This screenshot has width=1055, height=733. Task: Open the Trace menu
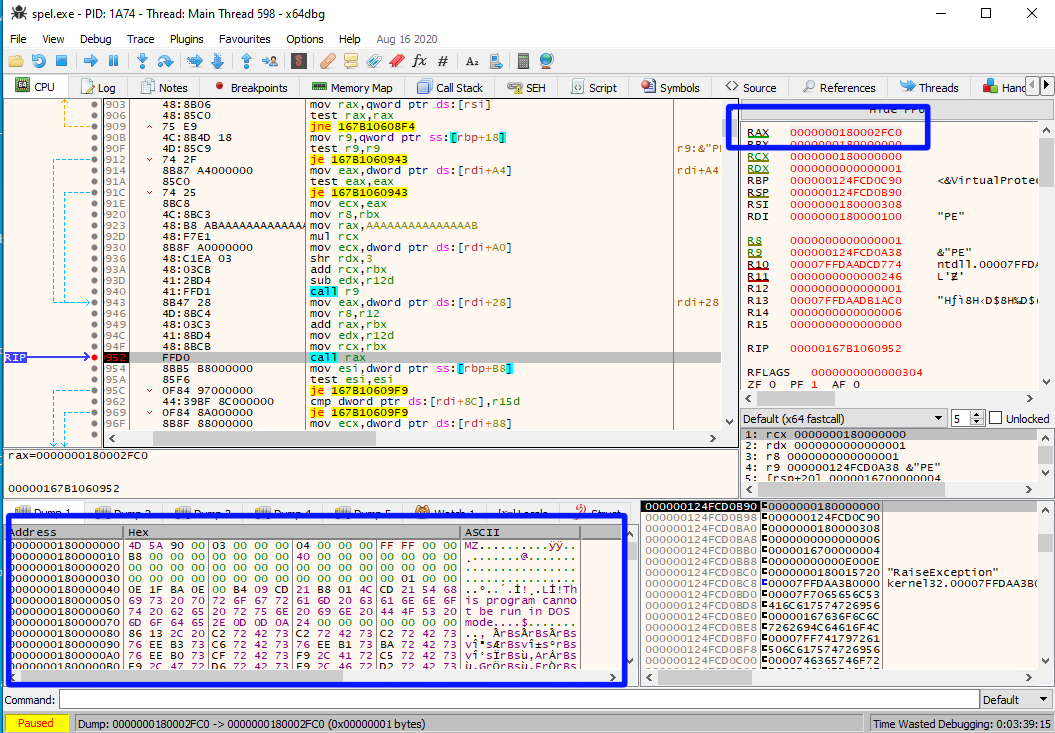pyautogui.click(x=140, y=39)
